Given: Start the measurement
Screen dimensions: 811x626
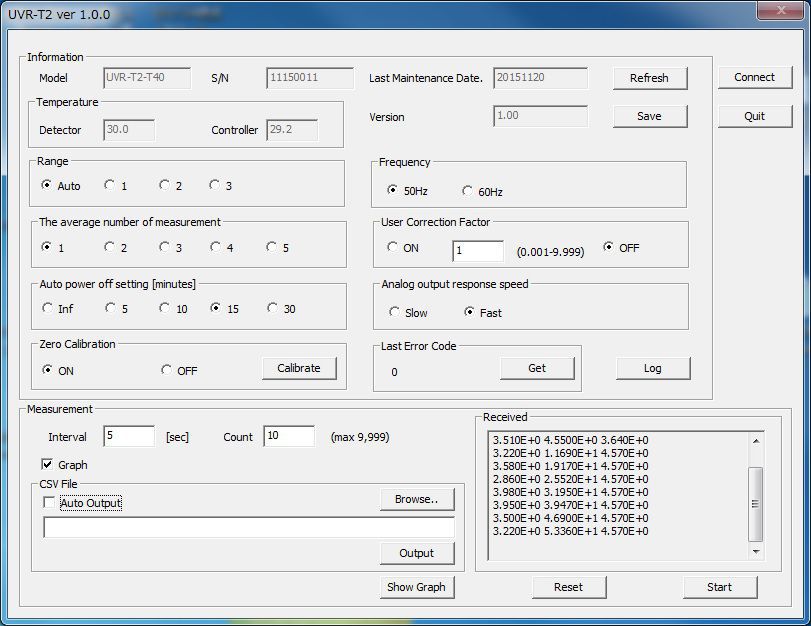Looking at the screenshot, I should click(x=719, y=587).
